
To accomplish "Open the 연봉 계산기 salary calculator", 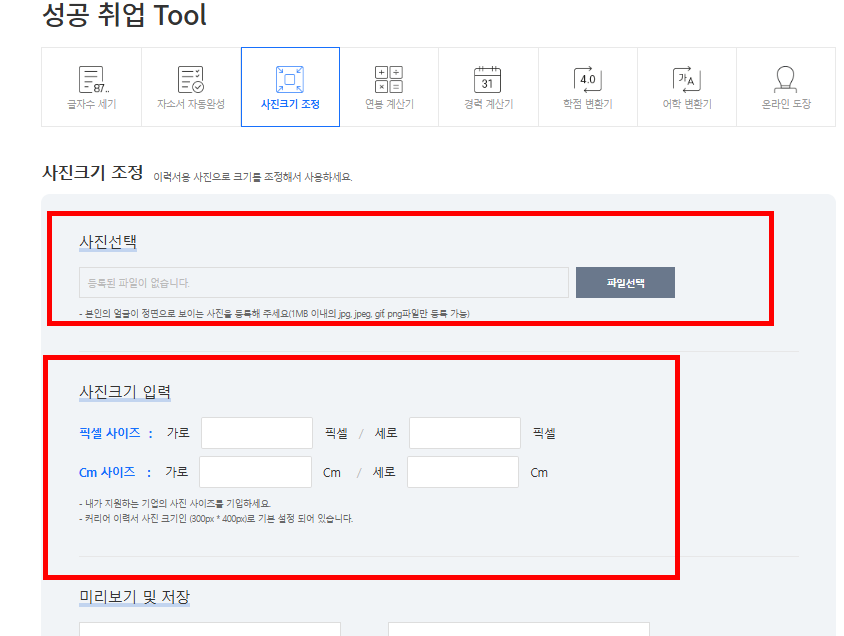I will [388, 87].
